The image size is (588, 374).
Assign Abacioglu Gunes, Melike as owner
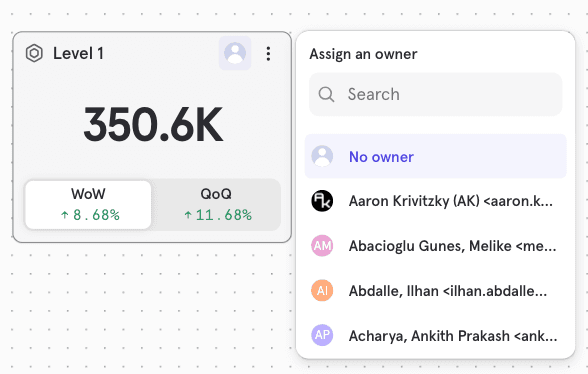coord(435,246)
